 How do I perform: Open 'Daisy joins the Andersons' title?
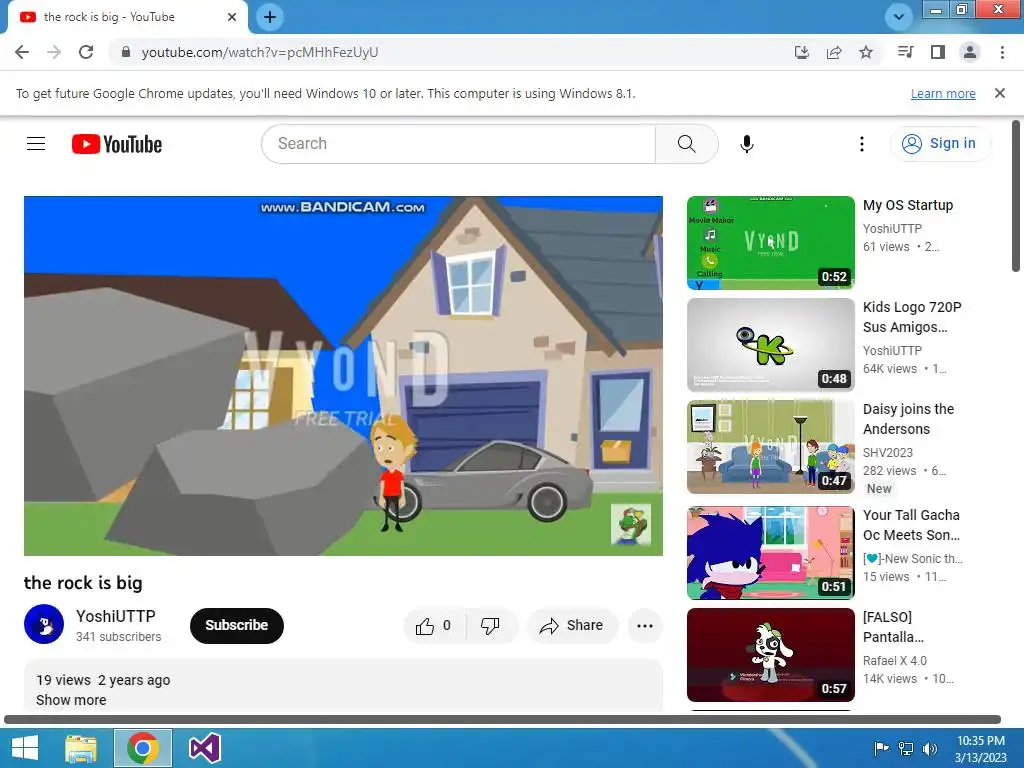[x=908, y=419]
